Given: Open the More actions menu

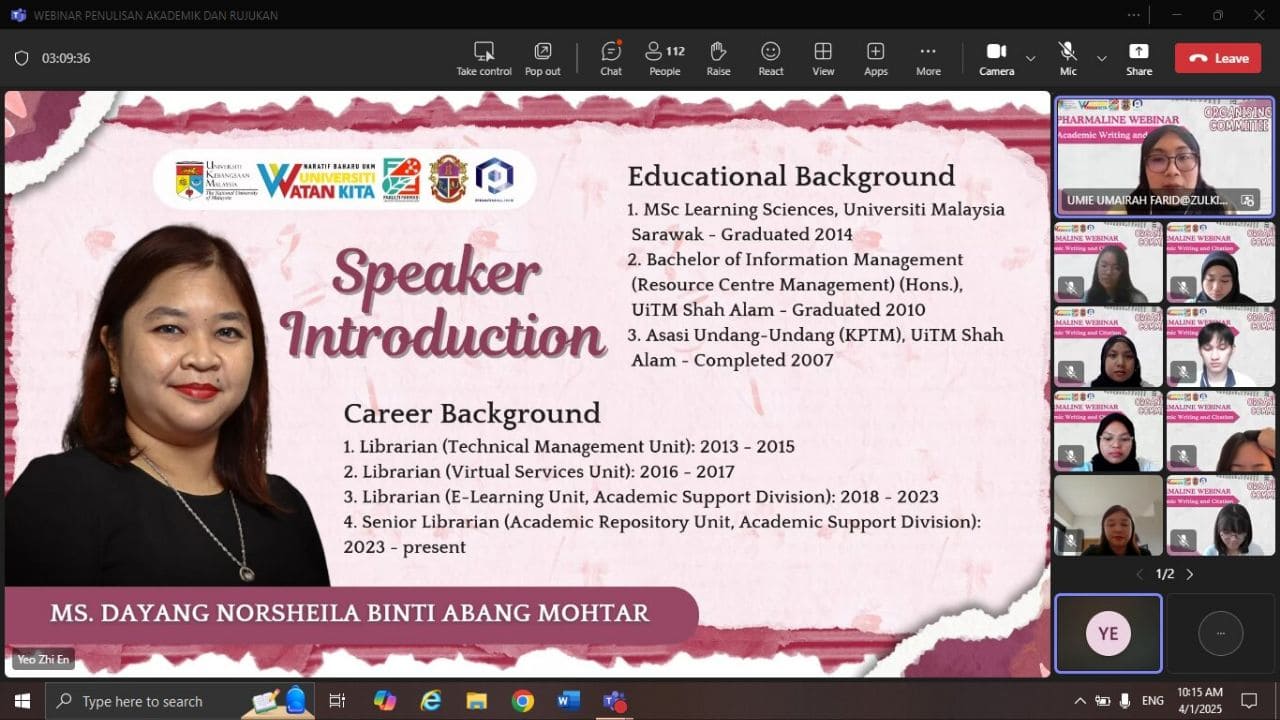Looking at the screenshot, I should (x=927, y=58).
